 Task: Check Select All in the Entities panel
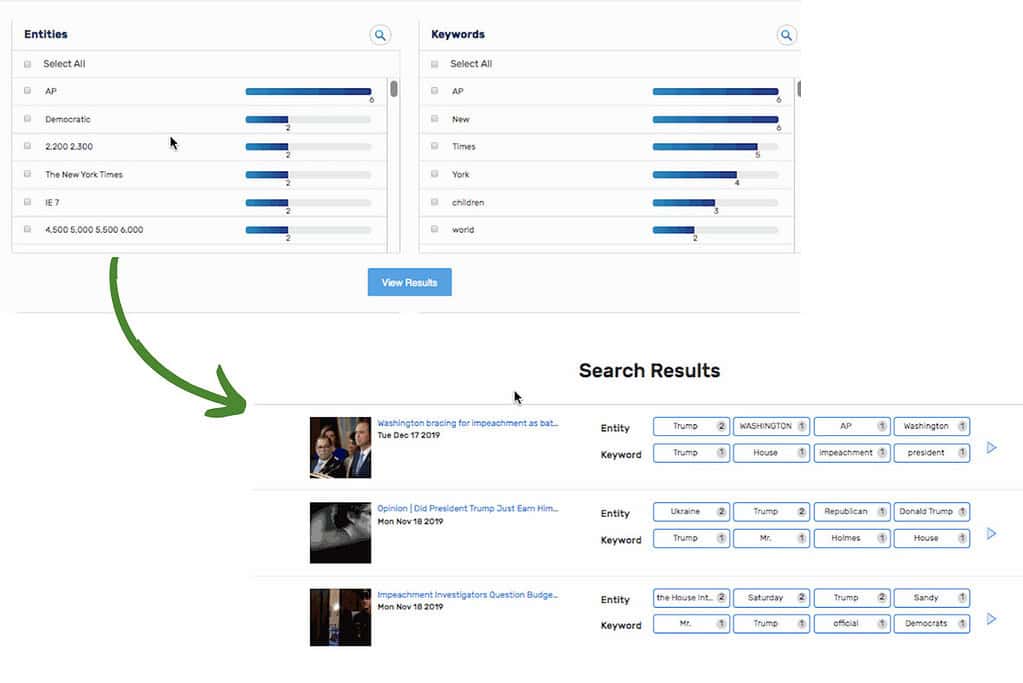[x=26, y=63]
